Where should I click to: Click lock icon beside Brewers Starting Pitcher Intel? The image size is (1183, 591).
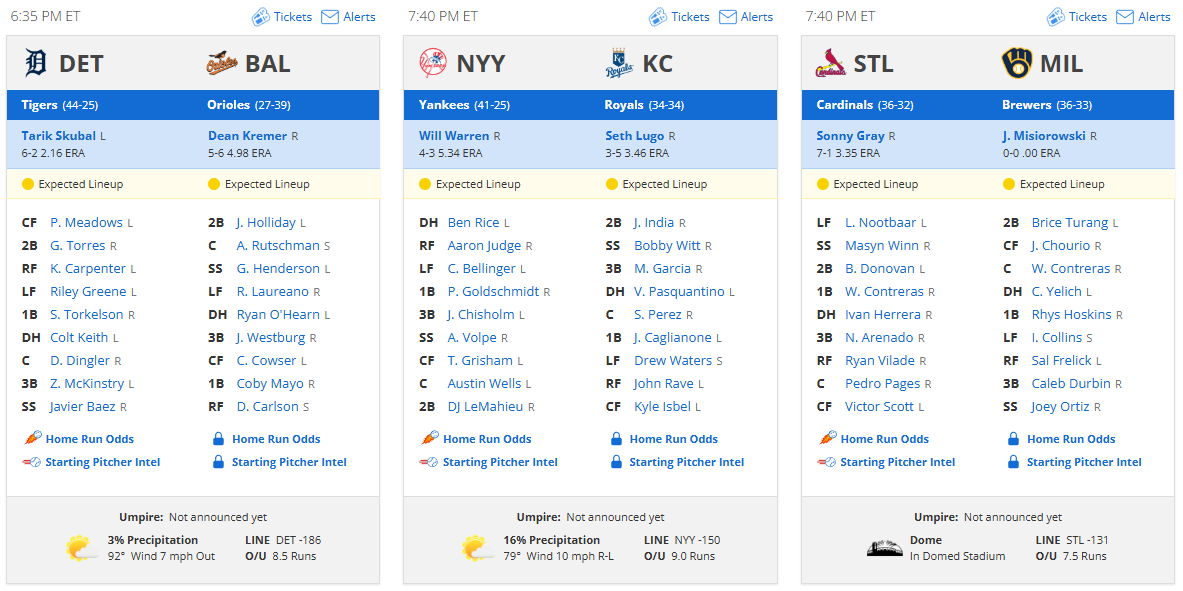1012,462
